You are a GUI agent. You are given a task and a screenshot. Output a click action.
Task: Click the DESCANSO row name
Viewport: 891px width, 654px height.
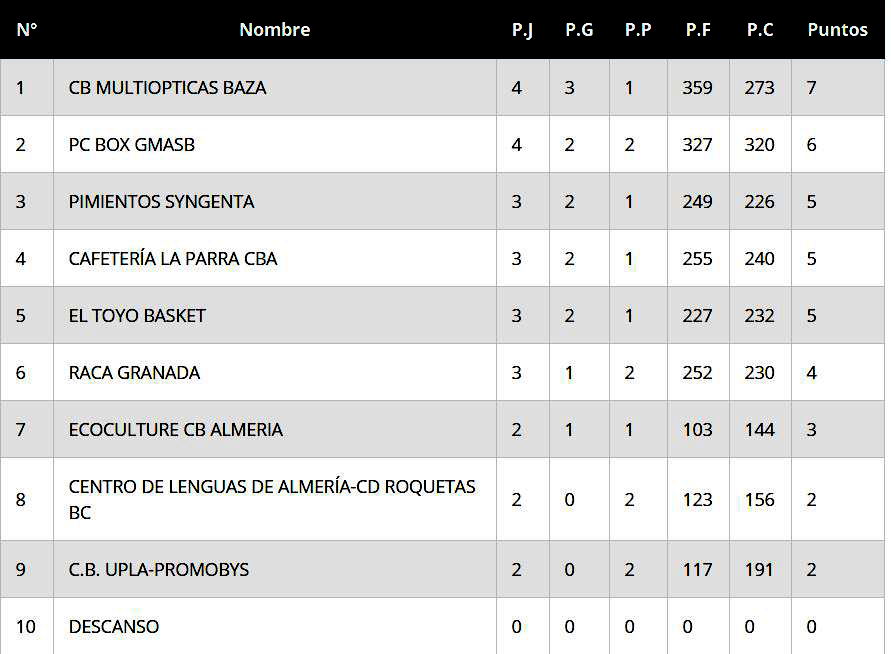[x=114, y=627]
